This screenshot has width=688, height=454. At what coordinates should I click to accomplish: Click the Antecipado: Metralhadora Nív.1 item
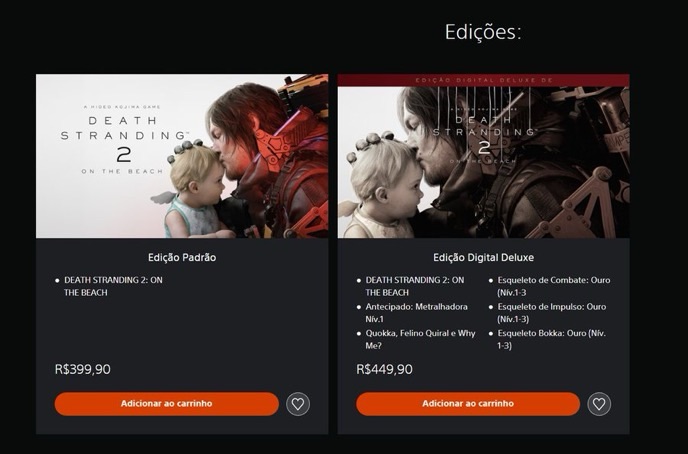click(416, 313)
